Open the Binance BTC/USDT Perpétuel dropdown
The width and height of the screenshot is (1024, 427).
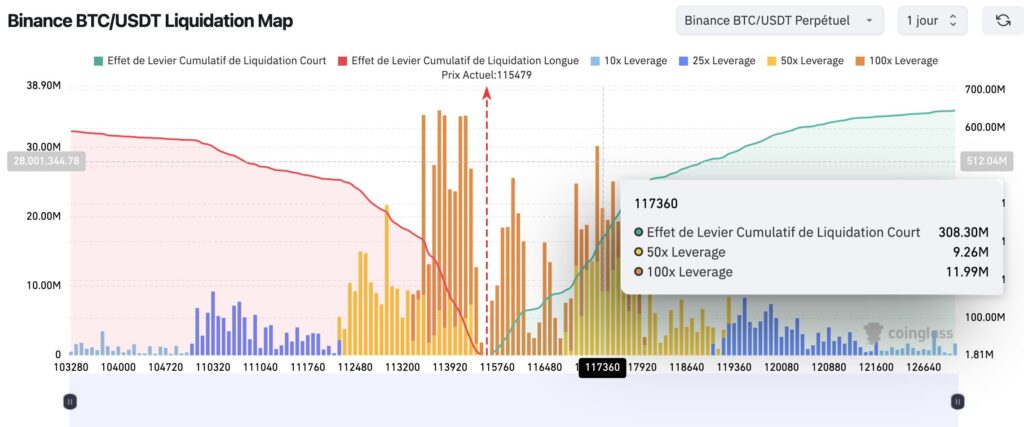(780, 21)
